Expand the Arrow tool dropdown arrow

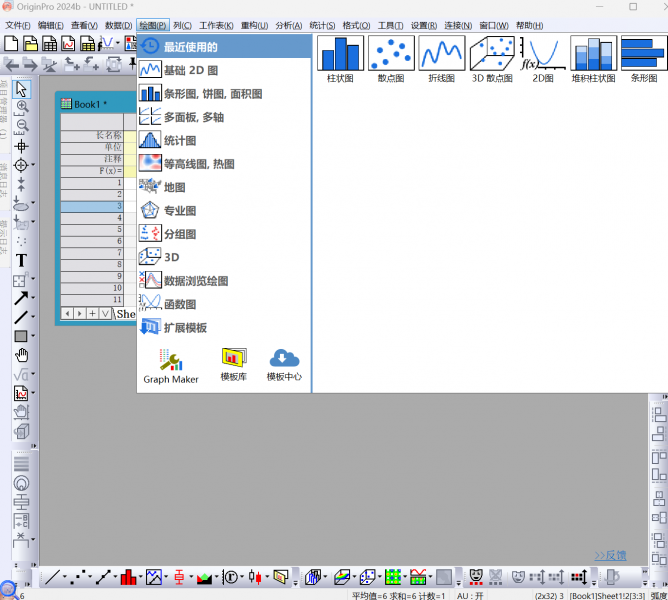tap(33, 298)
